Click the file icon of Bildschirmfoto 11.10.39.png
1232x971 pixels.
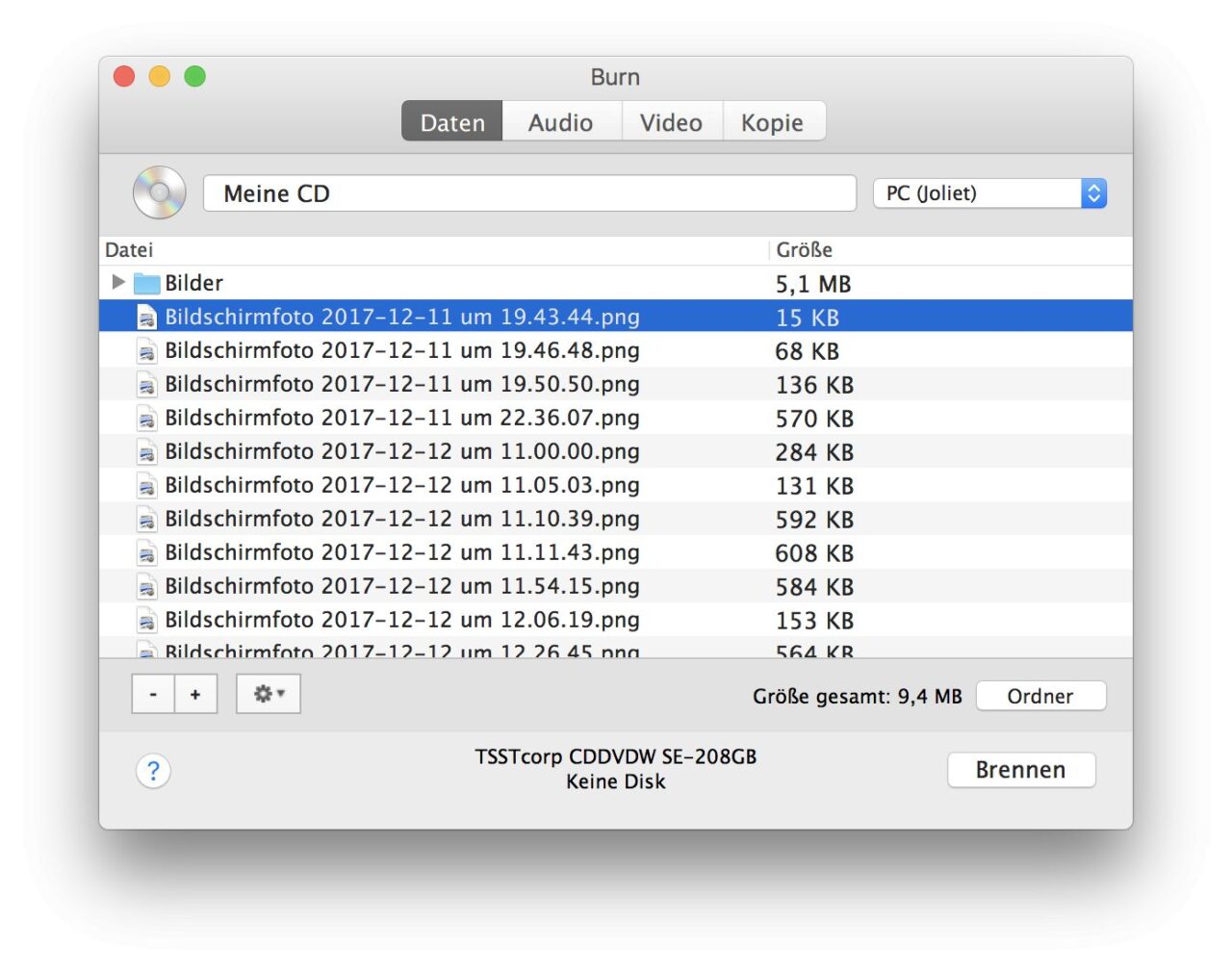point(146,520)
